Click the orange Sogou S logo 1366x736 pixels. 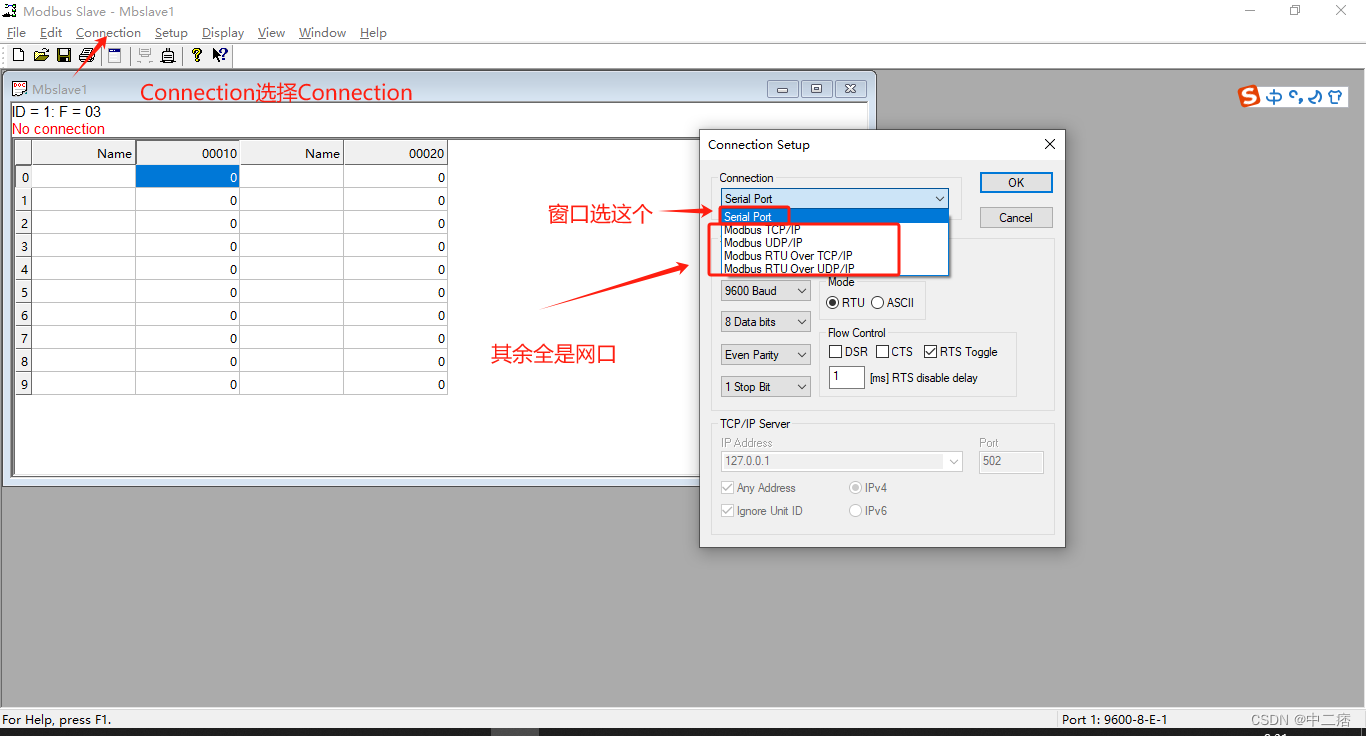(1249, 96)
